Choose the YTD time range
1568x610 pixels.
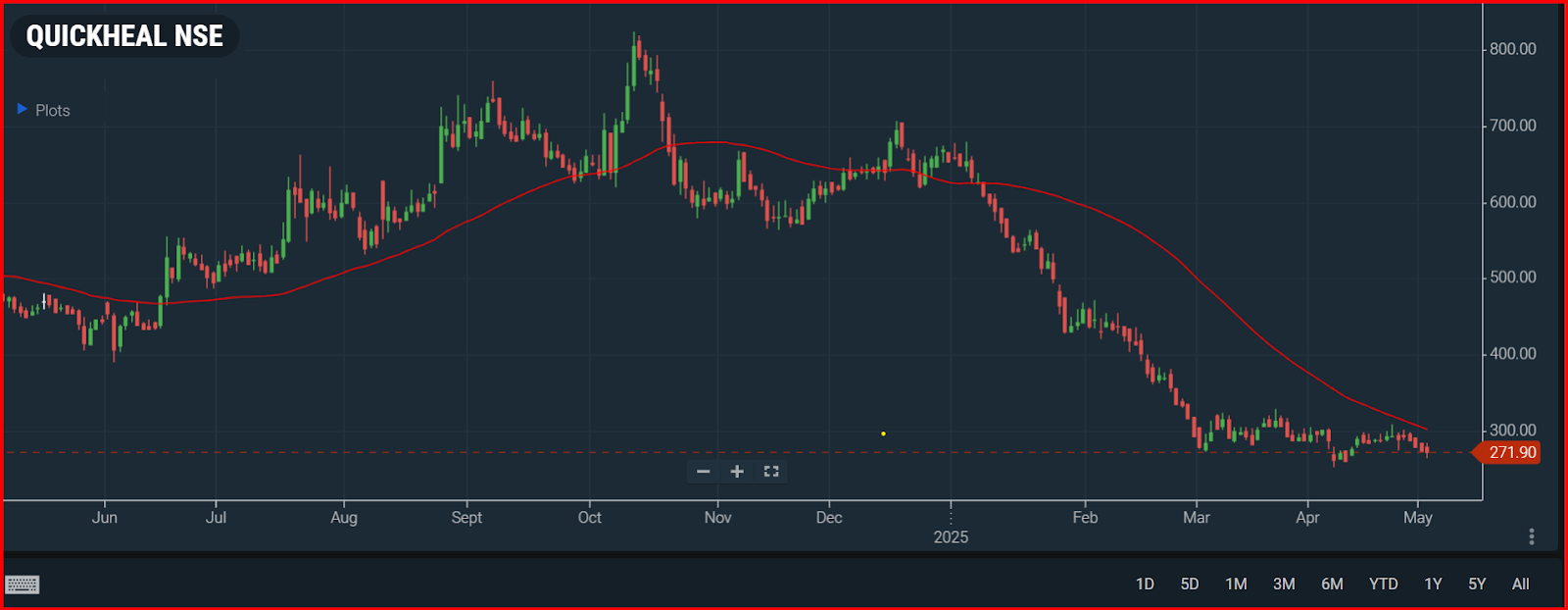(x=1384, y=585)
